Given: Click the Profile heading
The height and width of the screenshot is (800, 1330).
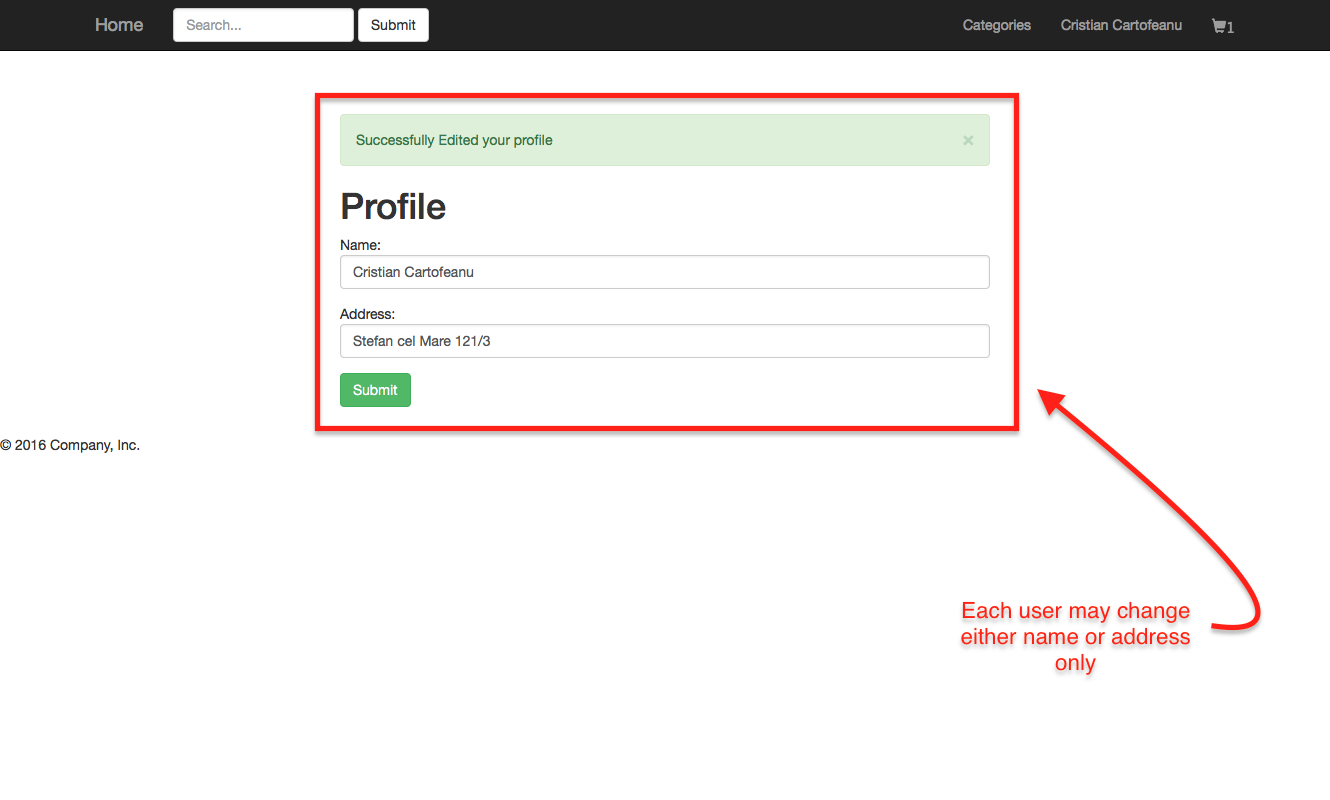Looking at the screenshot, I should [393, 207].
